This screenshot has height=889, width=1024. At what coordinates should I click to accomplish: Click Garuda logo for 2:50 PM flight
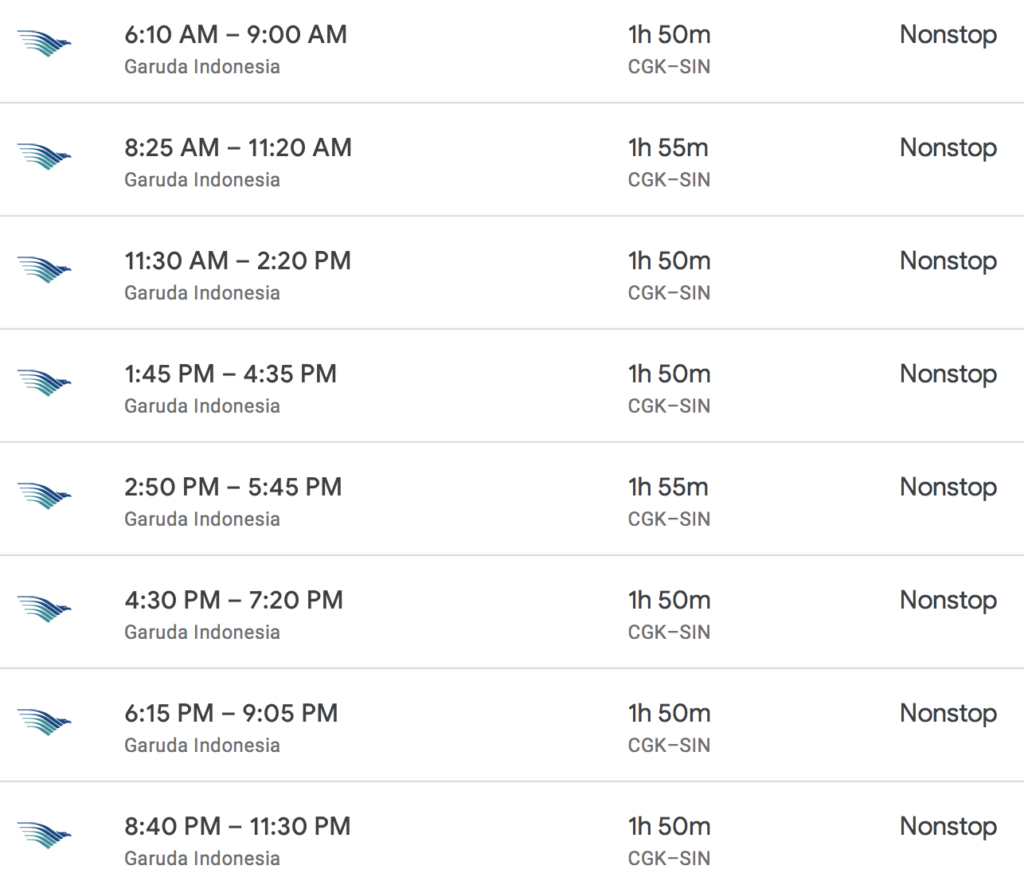point(44,495)
